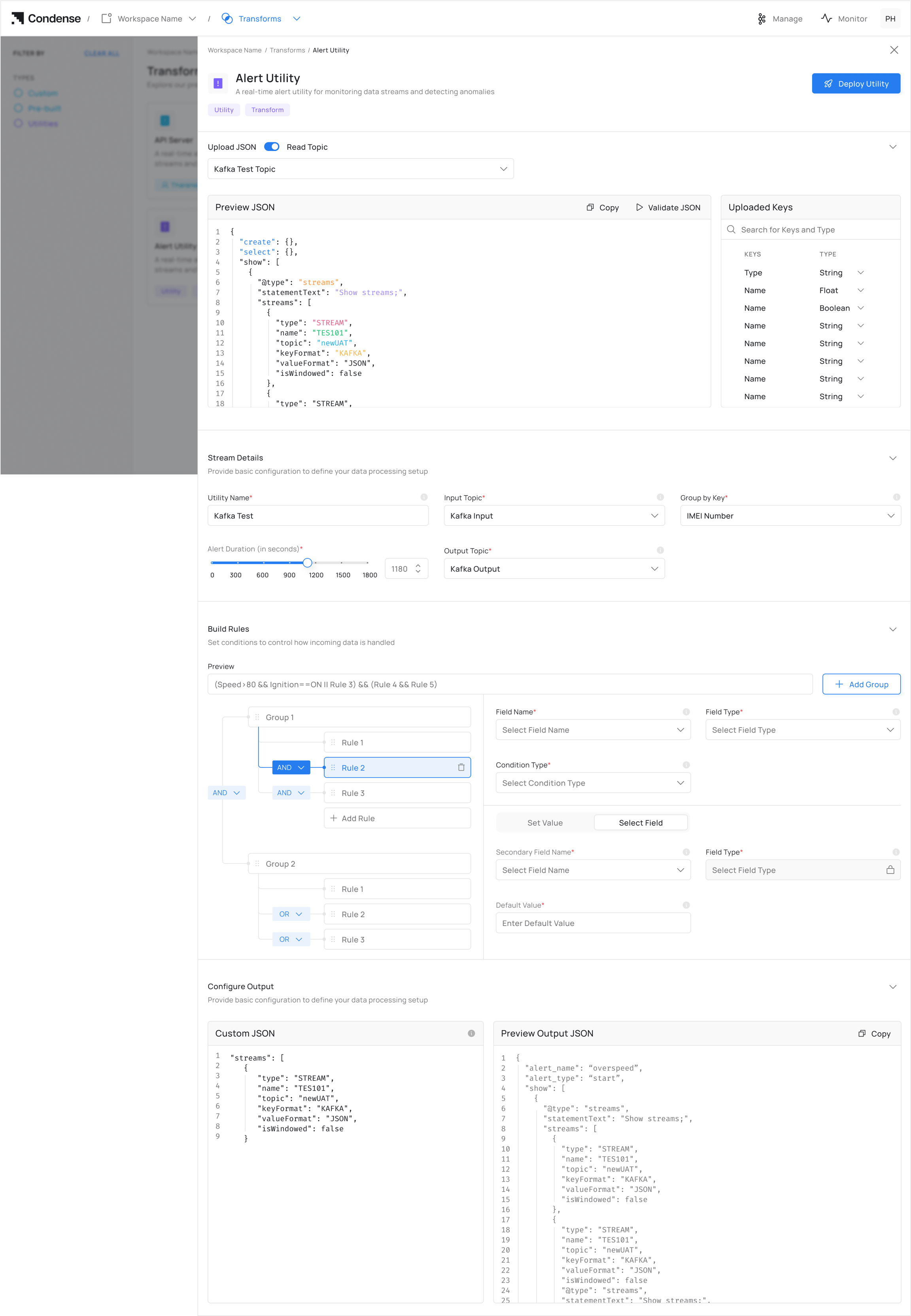Click the Alert Utility purple icon
Image resolution: width=911 pixels, height=1316 pixels.
tap(217, 83)
